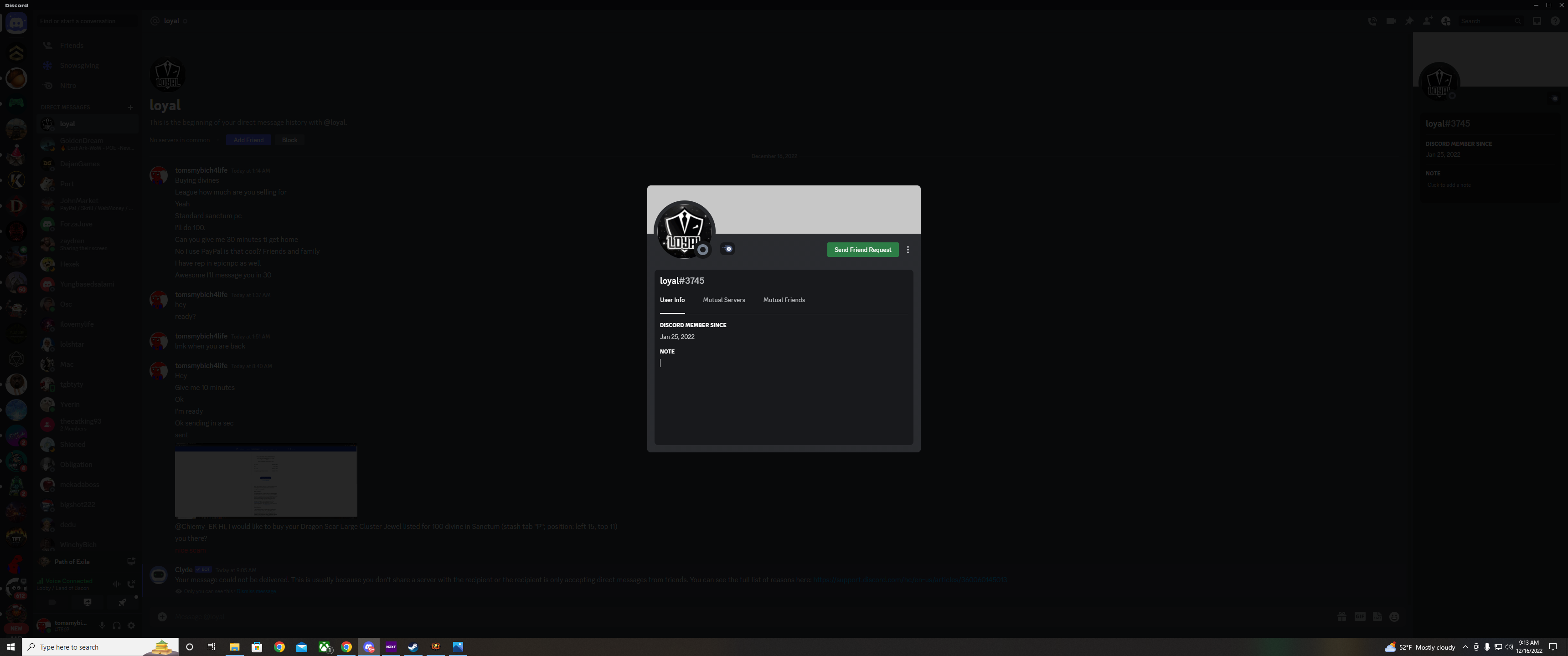Image resolution: width=1568 pixels, height=656 pixels.
Task: Open the WinchyBich direct message
Action: 87,545
